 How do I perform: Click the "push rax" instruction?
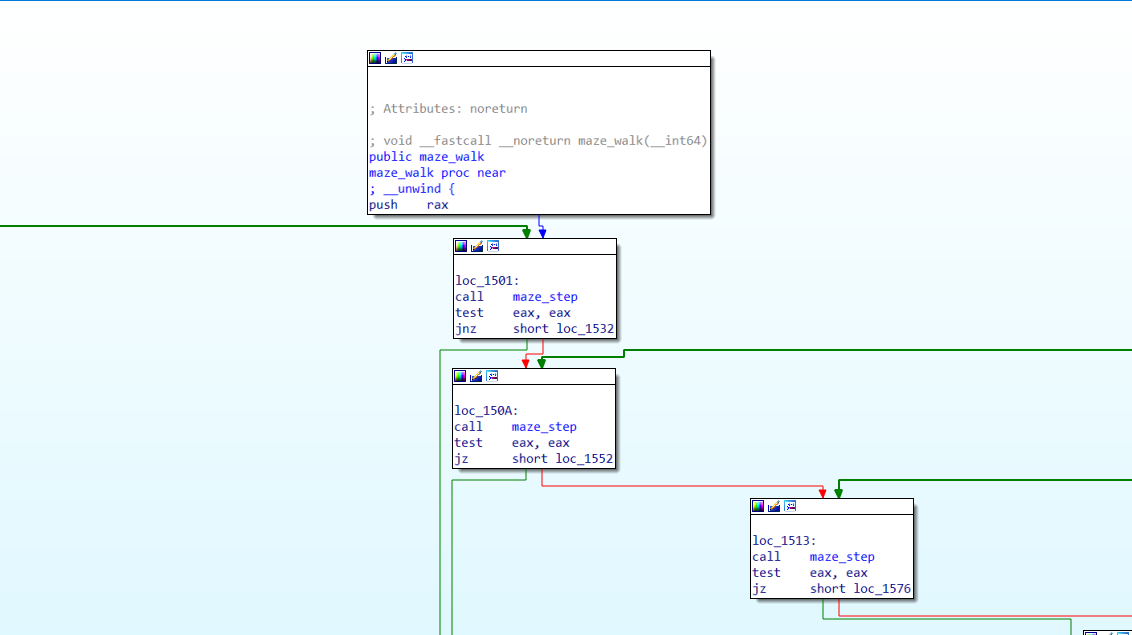[408, 205]
